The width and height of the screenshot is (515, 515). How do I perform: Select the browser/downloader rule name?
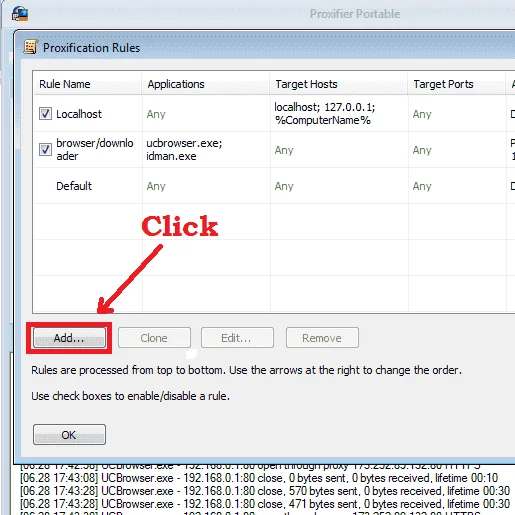pyautogui.click(x=95, y=149)
